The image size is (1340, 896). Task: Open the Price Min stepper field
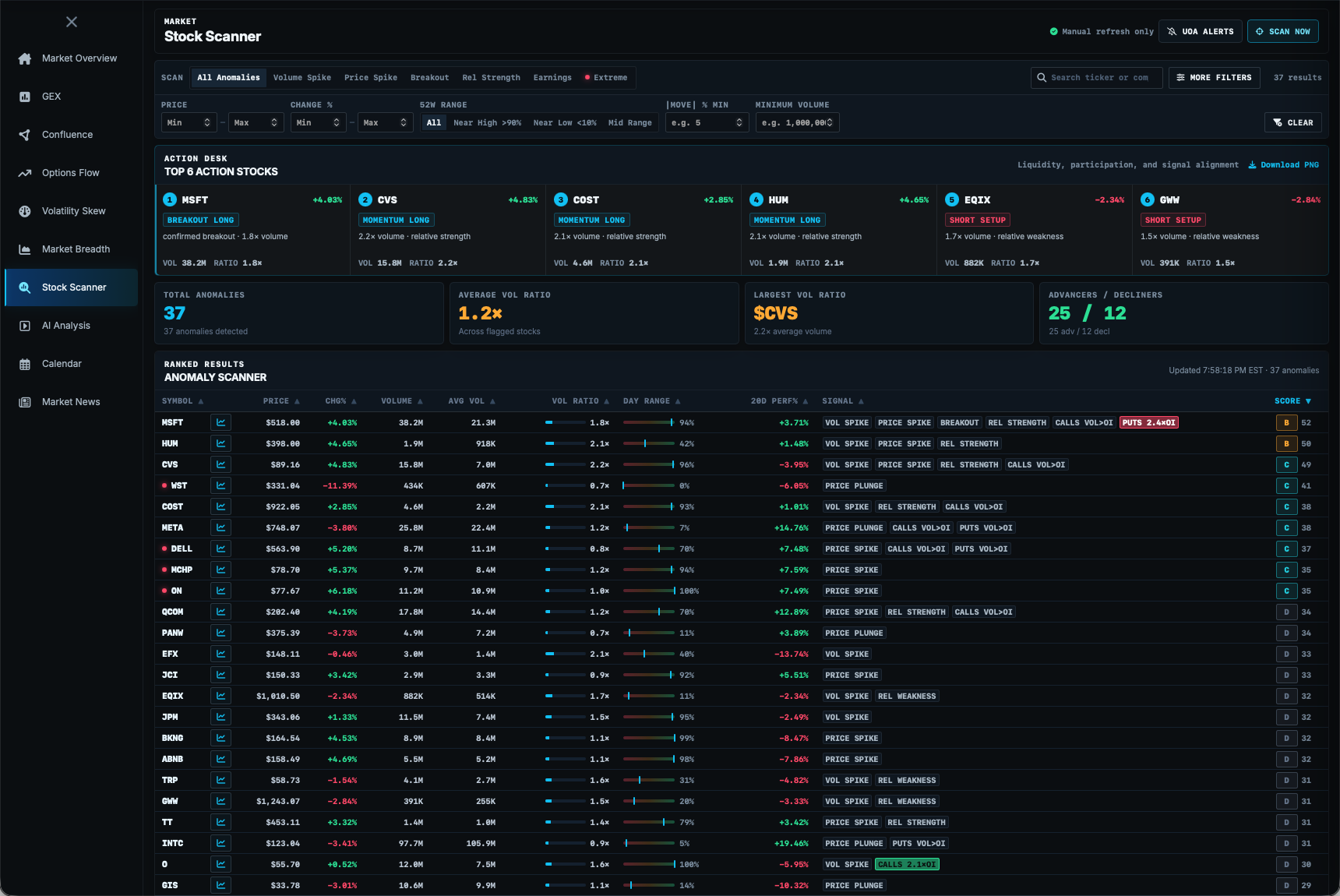point(189,122)
